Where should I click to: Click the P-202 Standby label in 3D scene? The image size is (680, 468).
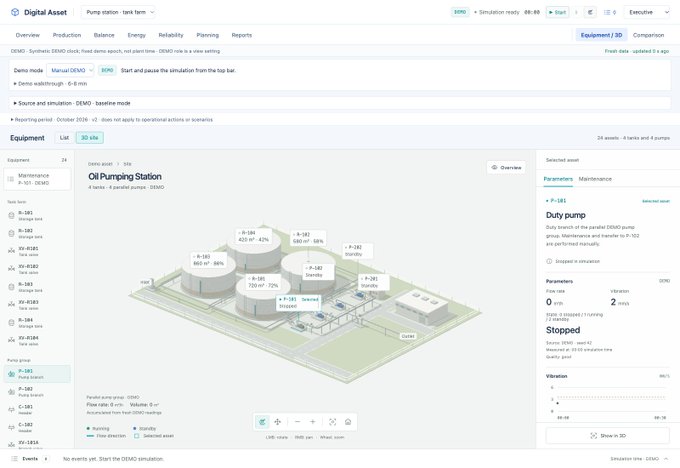pyautogui.click(x=358, y=250)
